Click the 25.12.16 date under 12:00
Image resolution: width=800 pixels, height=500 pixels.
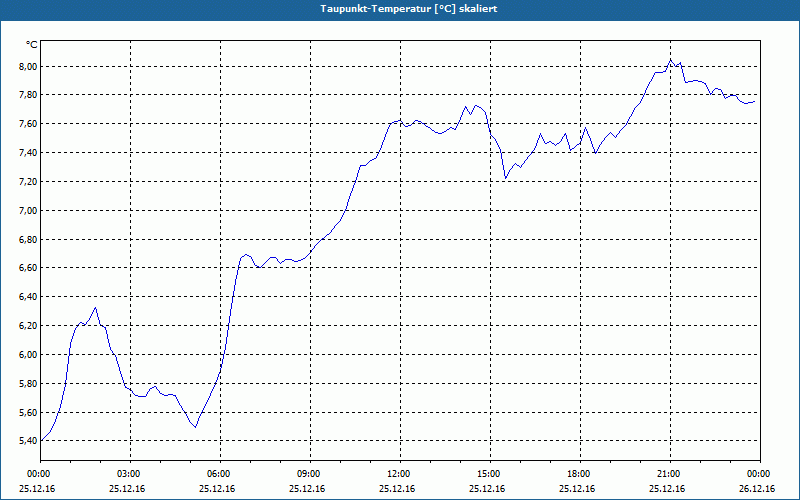pyautogui.click(x=397, y=489)
